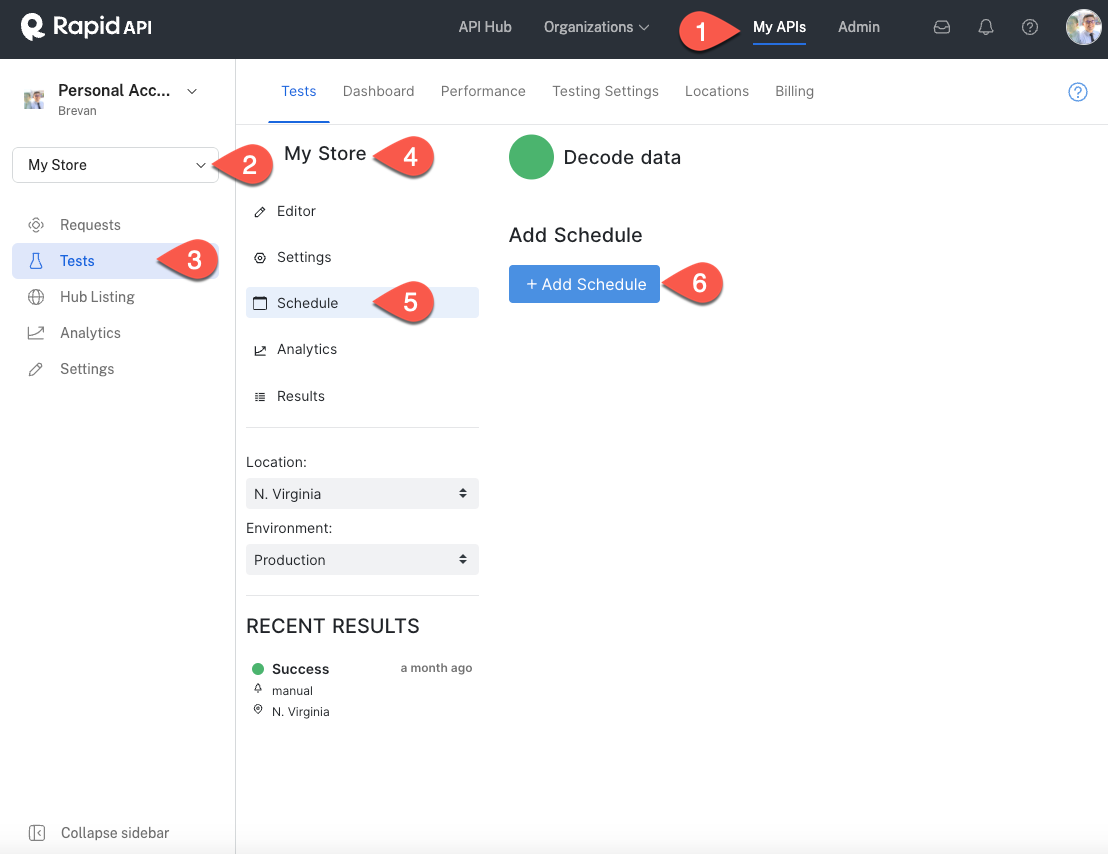Open the Location N. Virginia dropdown

pyautogui.click(x=362, y=494)
